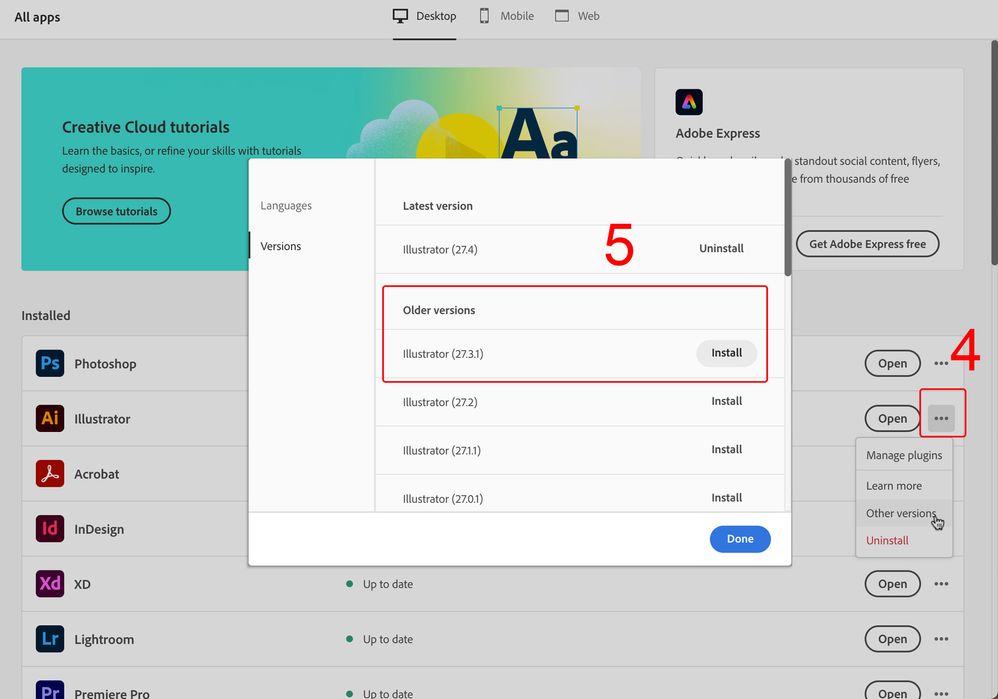The width and height of the screenshot is (998, 699).
Task: Click the Acrobat app name
Action: coord(97,474)
